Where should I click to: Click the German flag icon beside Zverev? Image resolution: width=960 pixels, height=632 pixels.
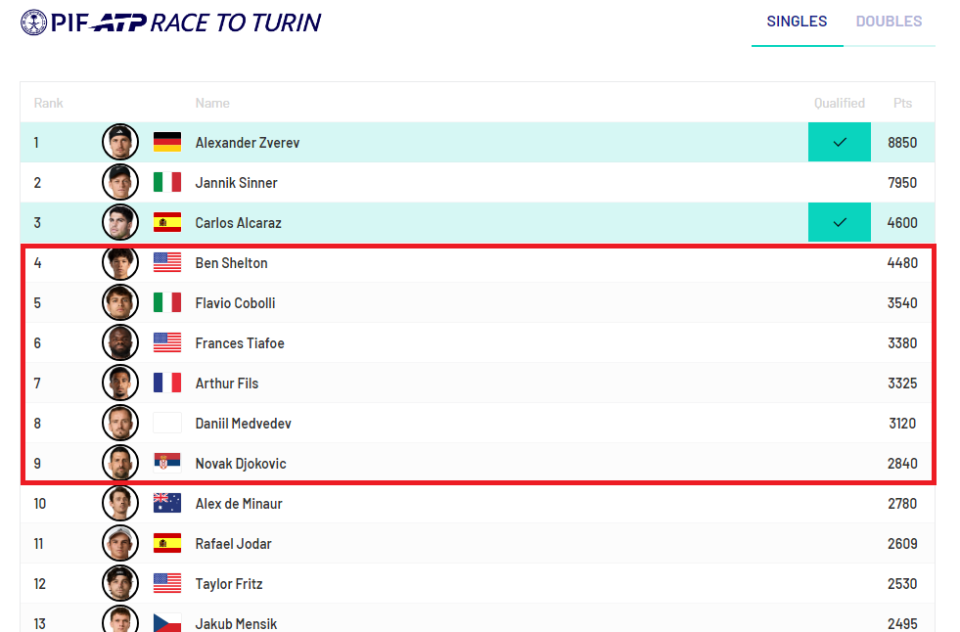[x=167, y=142]
